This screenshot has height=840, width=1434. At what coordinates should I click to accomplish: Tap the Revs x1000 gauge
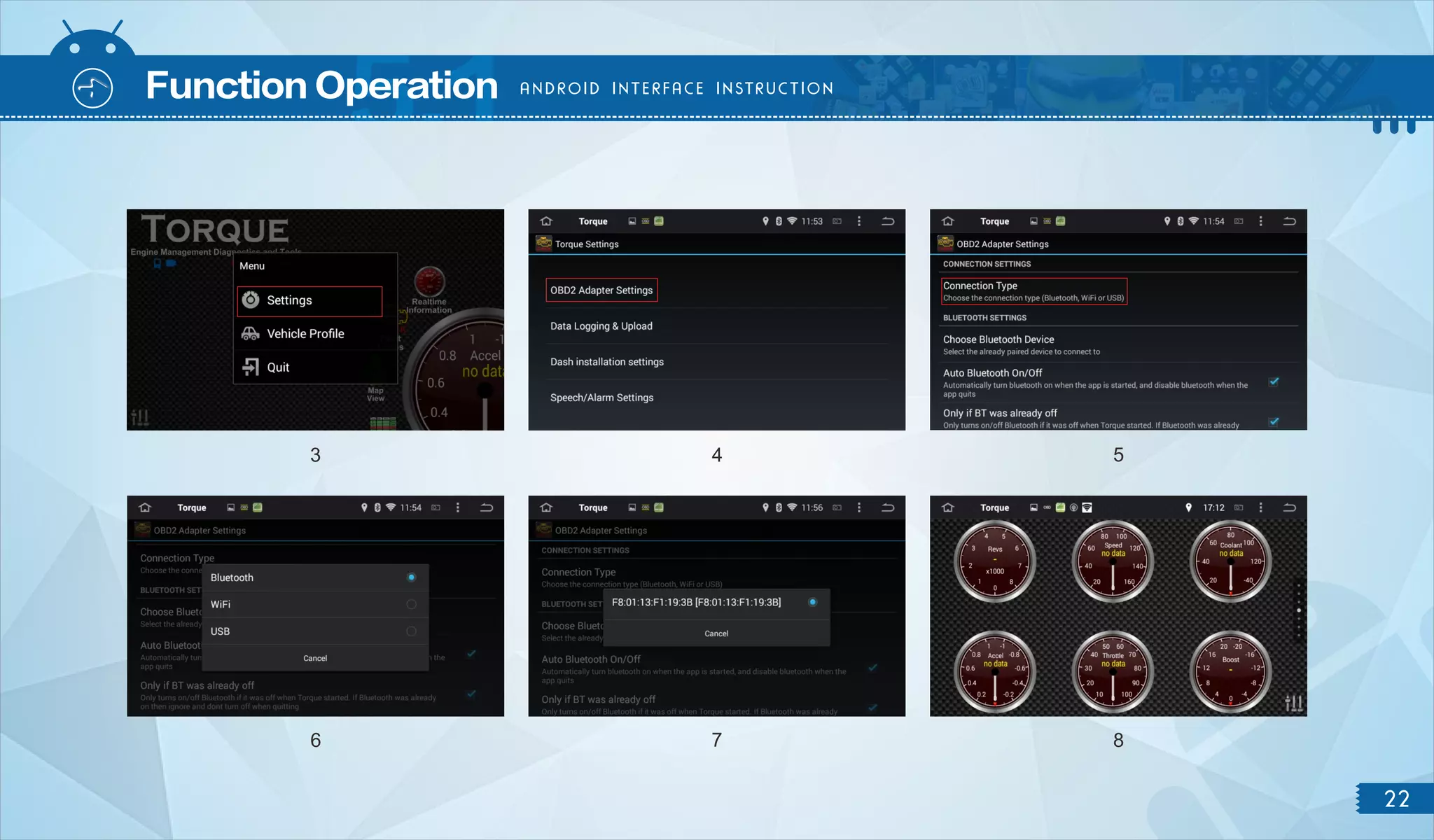[995, 561]
